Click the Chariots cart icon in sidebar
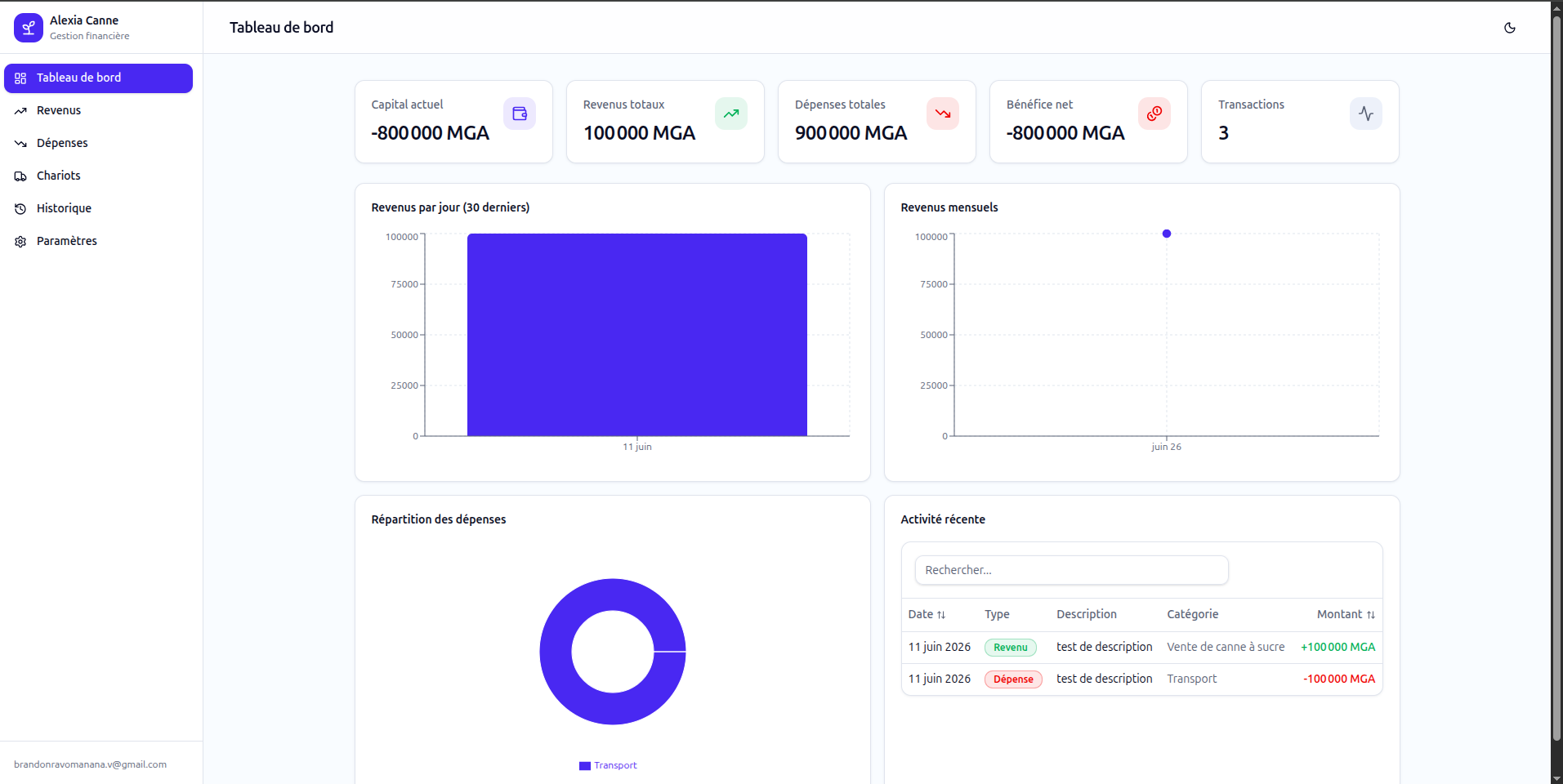The height and width of the screenshot is (784, 1563). [20, 176]
